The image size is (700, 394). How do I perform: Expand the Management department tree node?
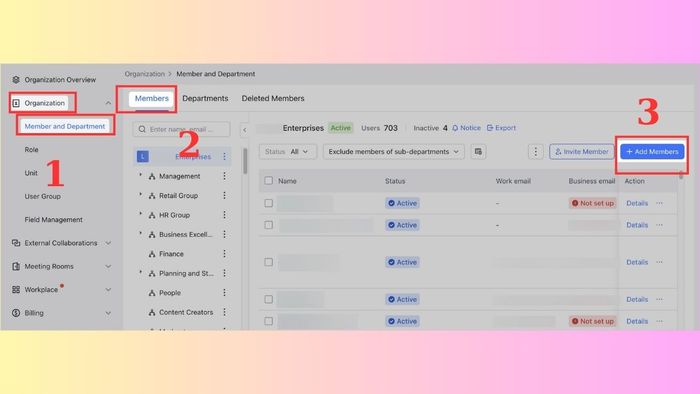click(141, 175)
